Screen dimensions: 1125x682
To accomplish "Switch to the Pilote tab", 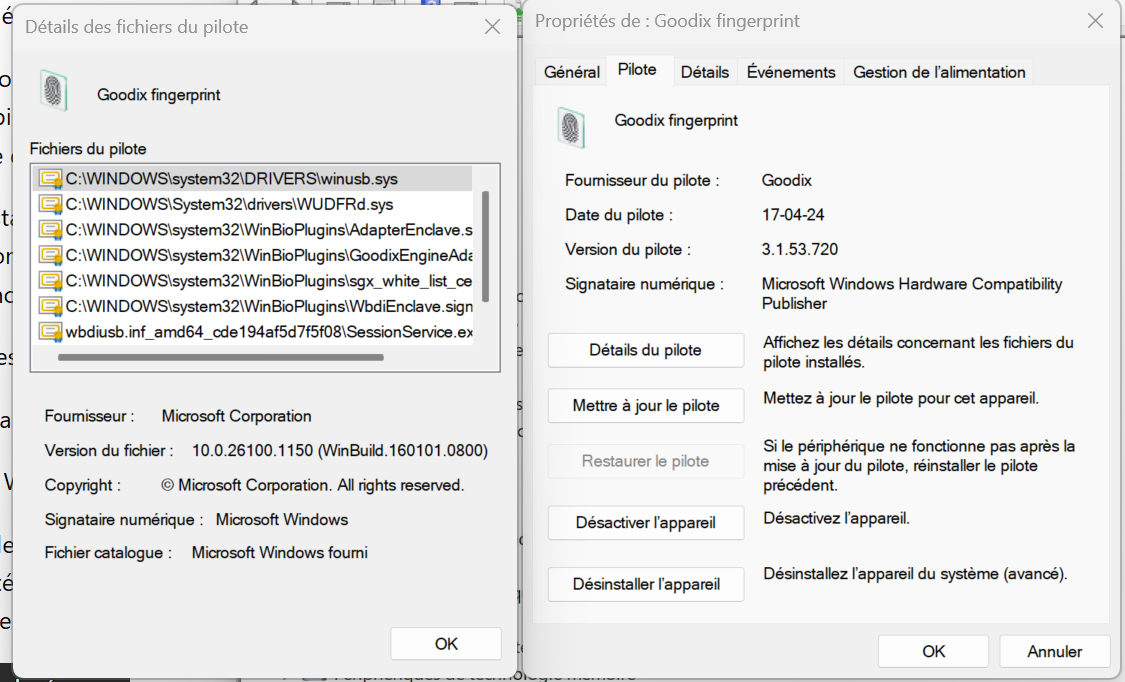I will [637, 70].
